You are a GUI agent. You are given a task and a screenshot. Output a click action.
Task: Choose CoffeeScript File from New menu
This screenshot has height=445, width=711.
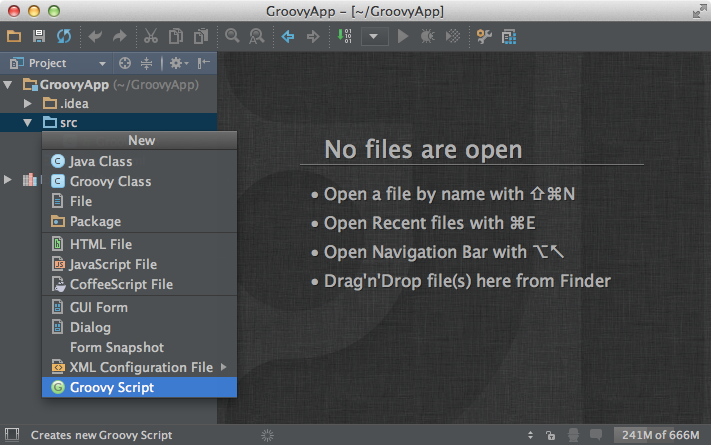tap(139, 284)
